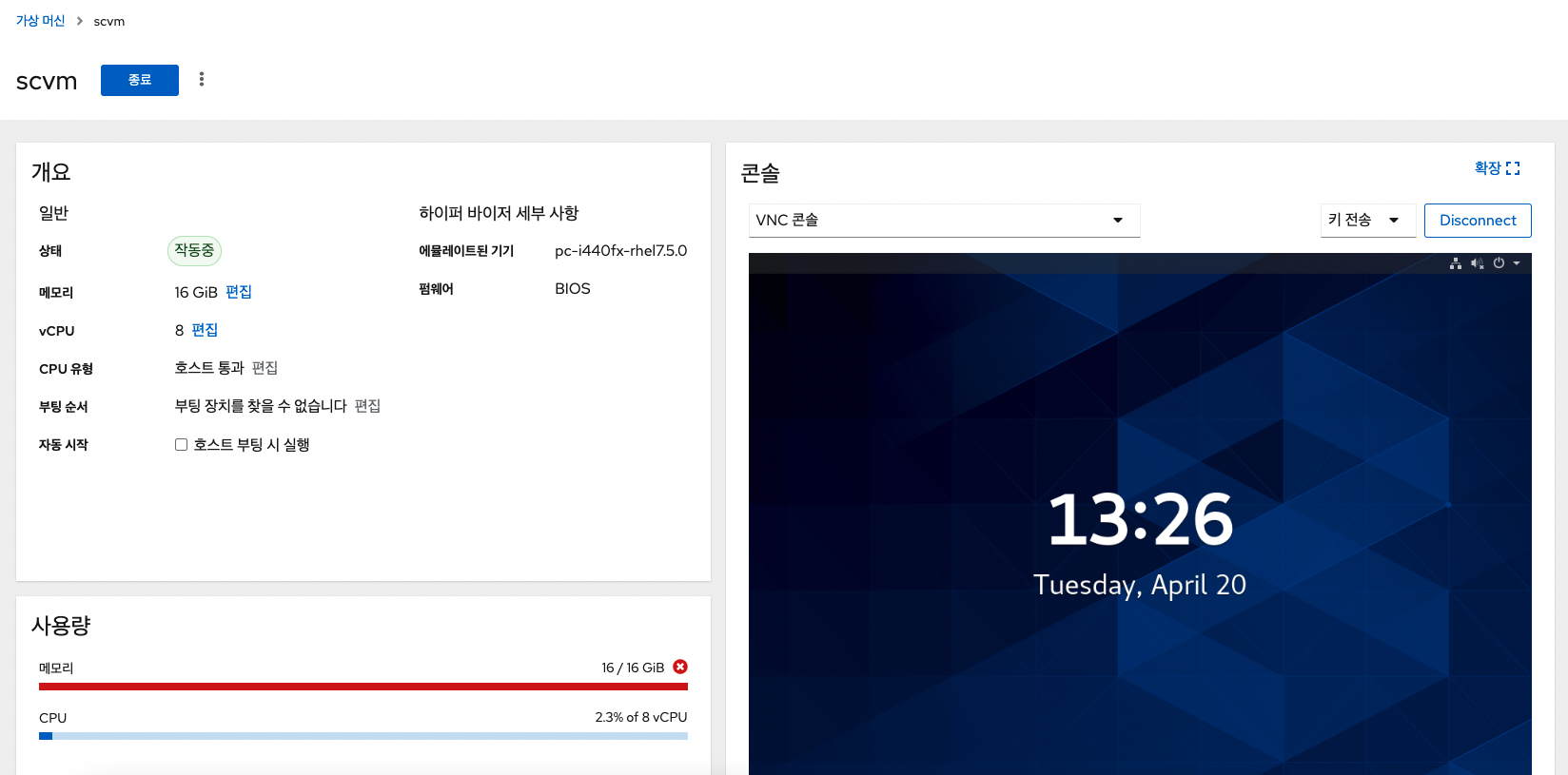Click the network icon in VNC console top bar
1568x775 pixels.
pos(1456,263)
